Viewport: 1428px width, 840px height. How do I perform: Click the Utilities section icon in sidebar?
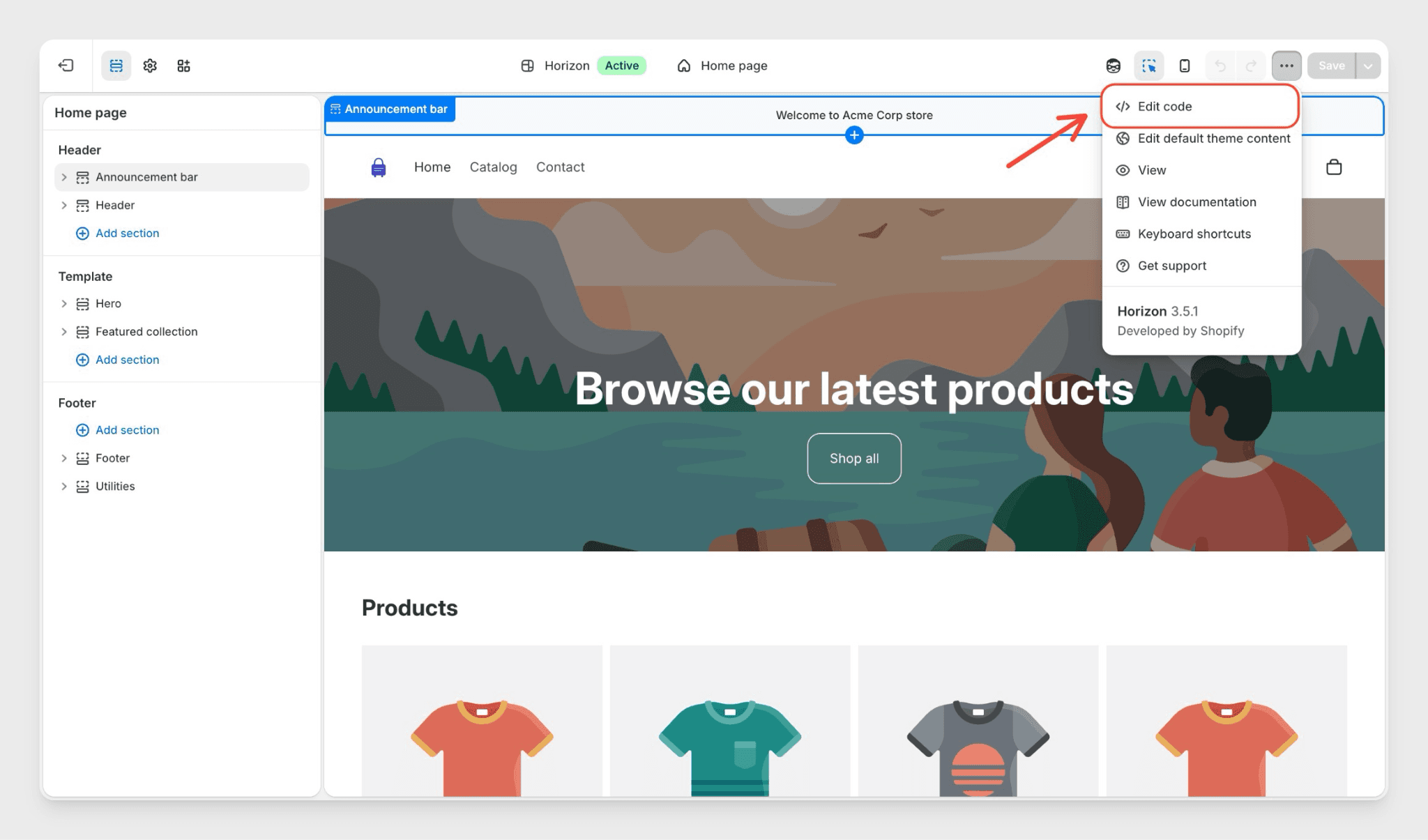pyautogui.click(x=82, y=487)
